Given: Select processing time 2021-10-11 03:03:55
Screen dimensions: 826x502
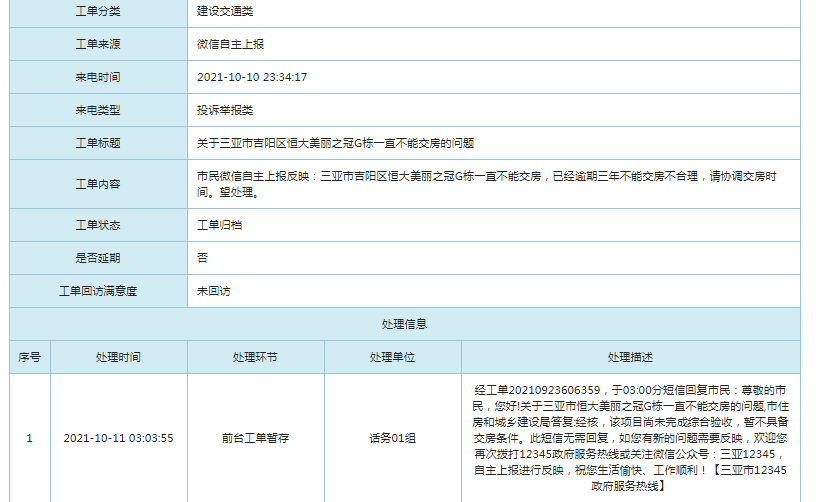Looking at the screenshot, I should [x=118, y=438].
